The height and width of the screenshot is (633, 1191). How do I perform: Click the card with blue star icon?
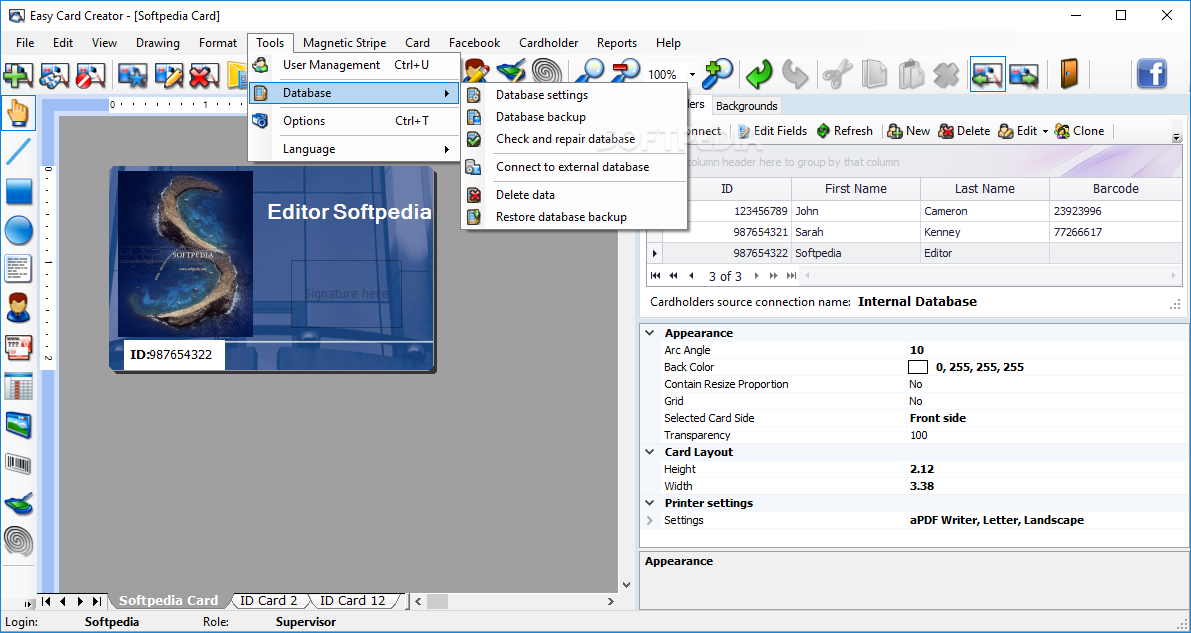pos(133,74)
